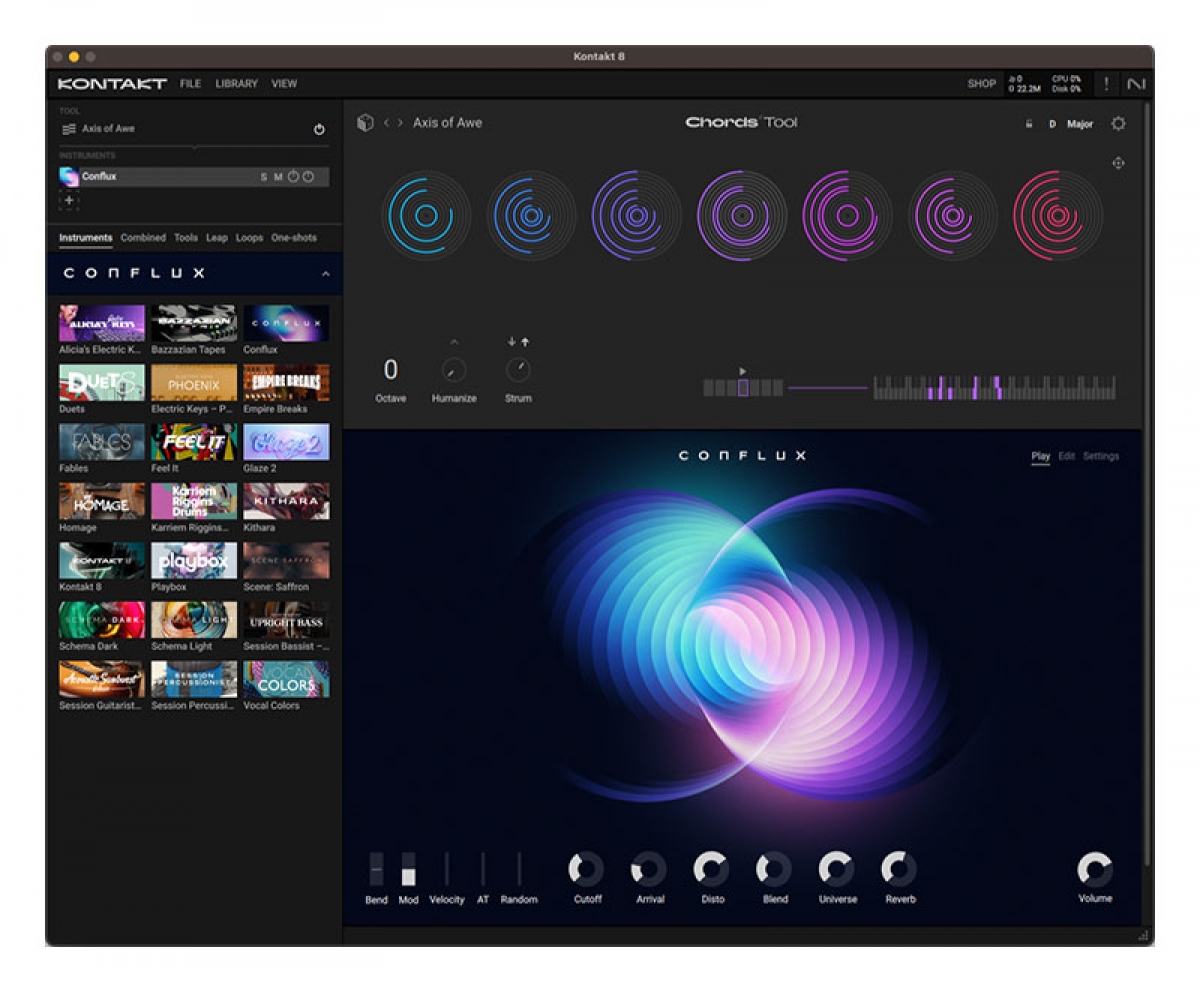Expand the chevron above Humanize knob
The width and height of the screenshot is (1200, 992).
[x=453, y=343]
